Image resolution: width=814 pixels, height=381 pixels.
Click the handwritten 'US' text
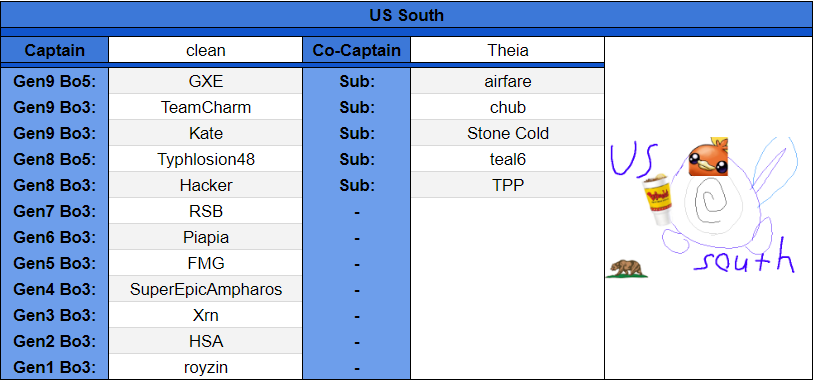pyautogui.click(x=634, y=158)
